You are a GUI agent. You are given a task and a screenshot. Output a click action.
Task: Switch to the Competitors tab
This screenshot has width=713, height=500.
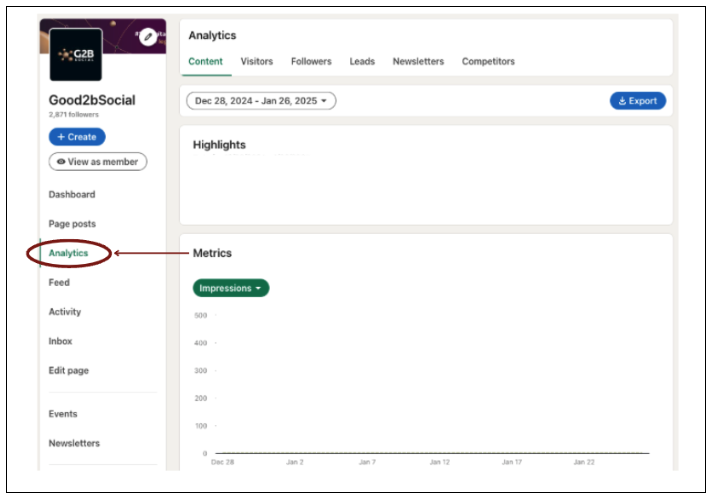[488, 61]
